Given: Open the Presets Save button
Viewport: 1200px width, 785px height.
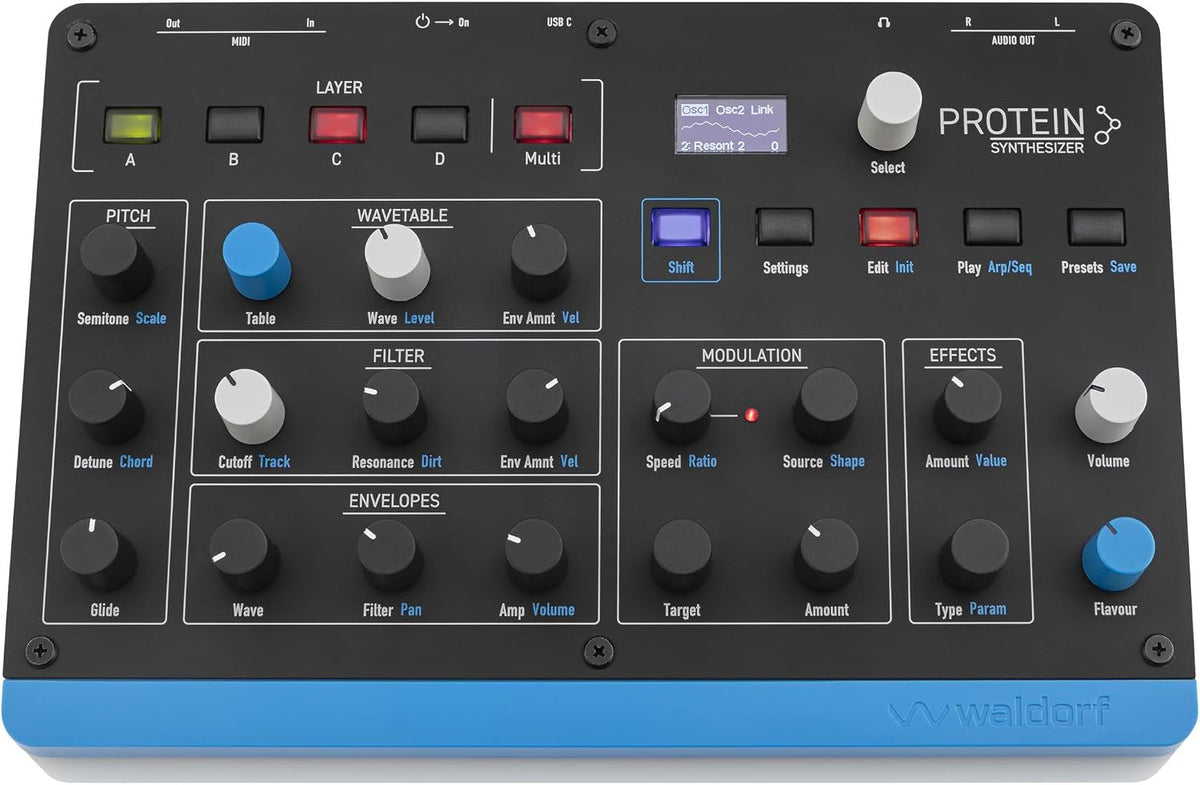Looking at the screenshot, I should [x=1096, y=227].
